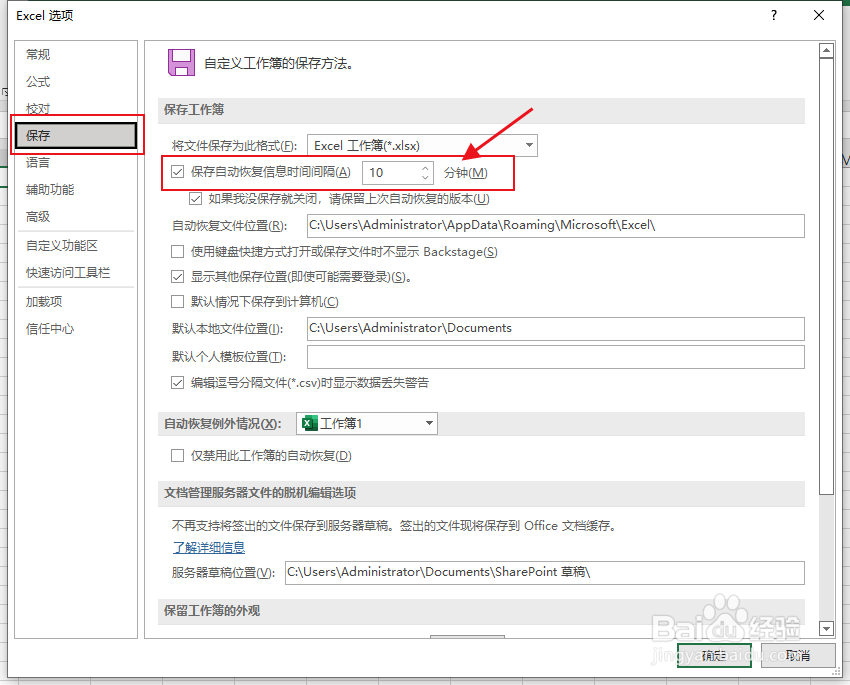The height and width of the screenshot is (685, 850).
Task: Toggle csv 数据丢失警告 checkbox
Action: click(x=177, y=383)
